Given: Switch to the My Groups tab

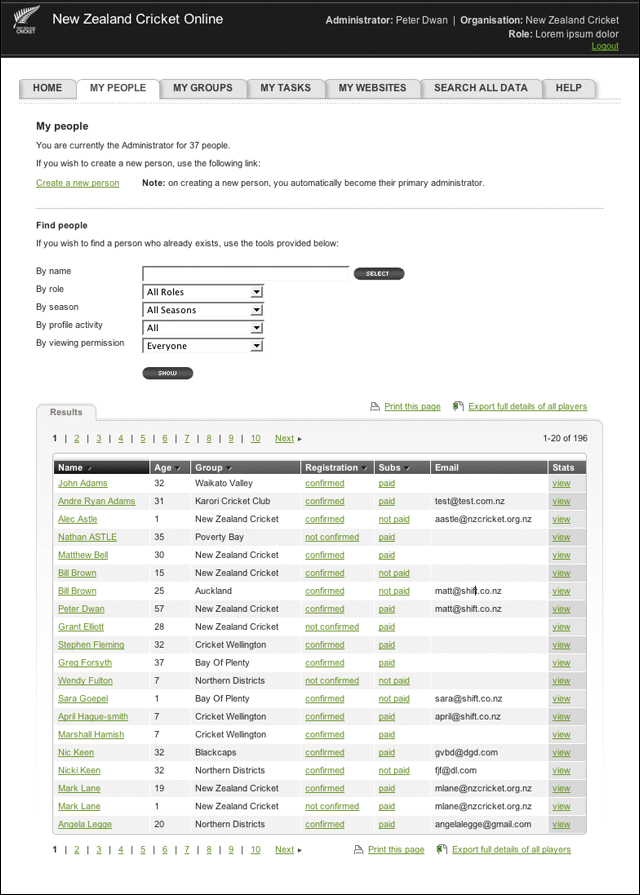Looking at the screenshot, I should [202, 88].
